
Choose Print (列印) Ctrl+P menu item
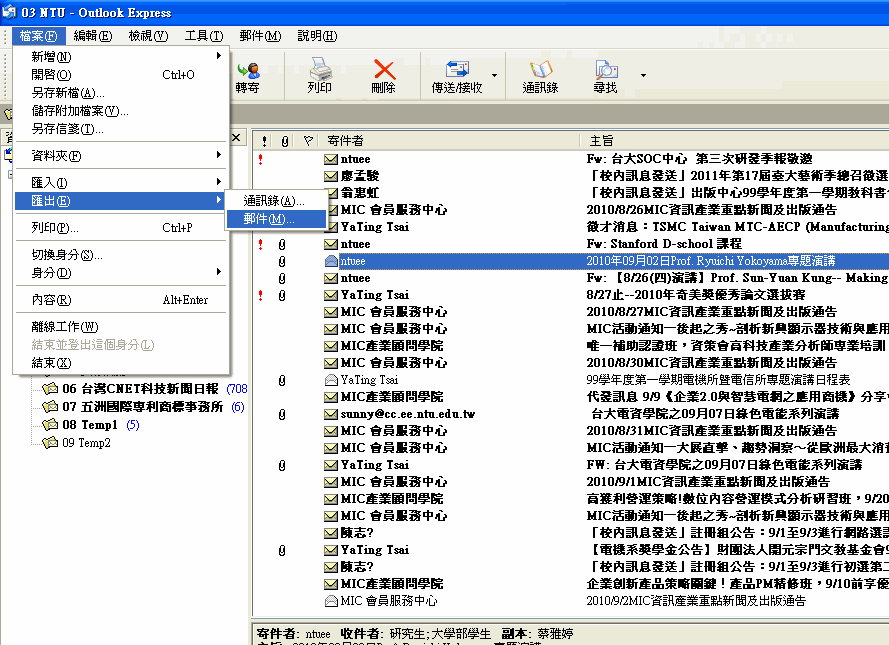click(121, 228)
